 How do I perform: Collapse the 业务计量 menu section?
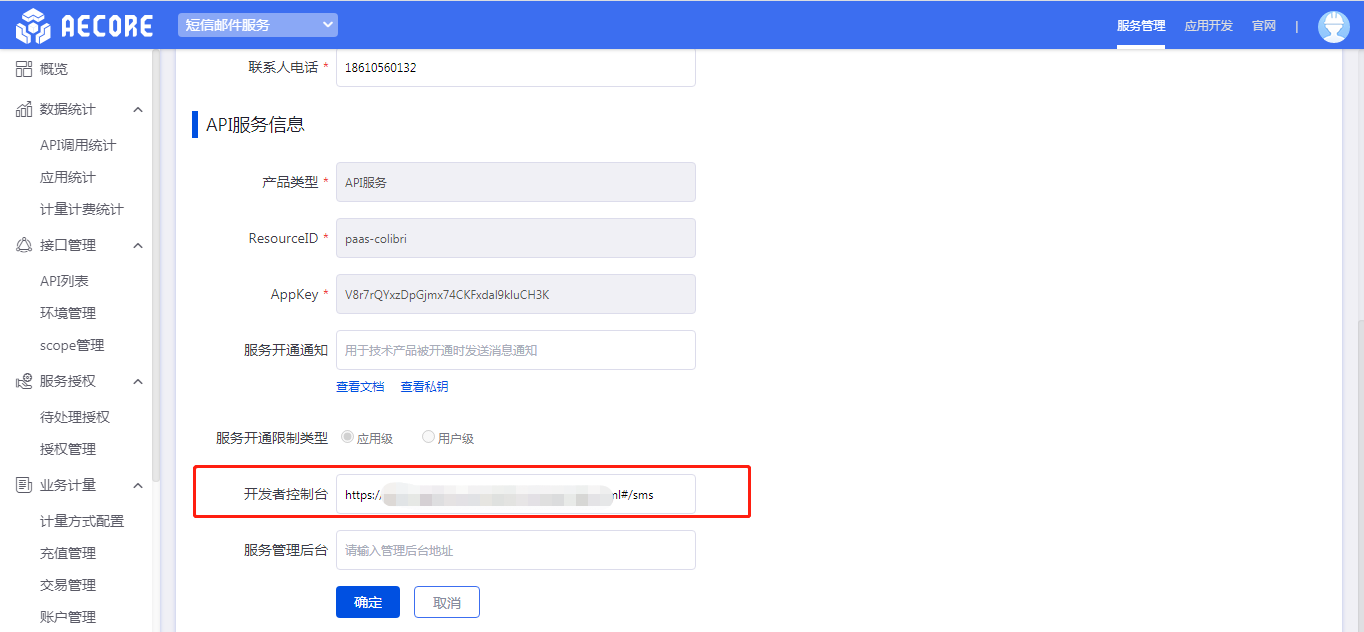(x=138, y=485)
